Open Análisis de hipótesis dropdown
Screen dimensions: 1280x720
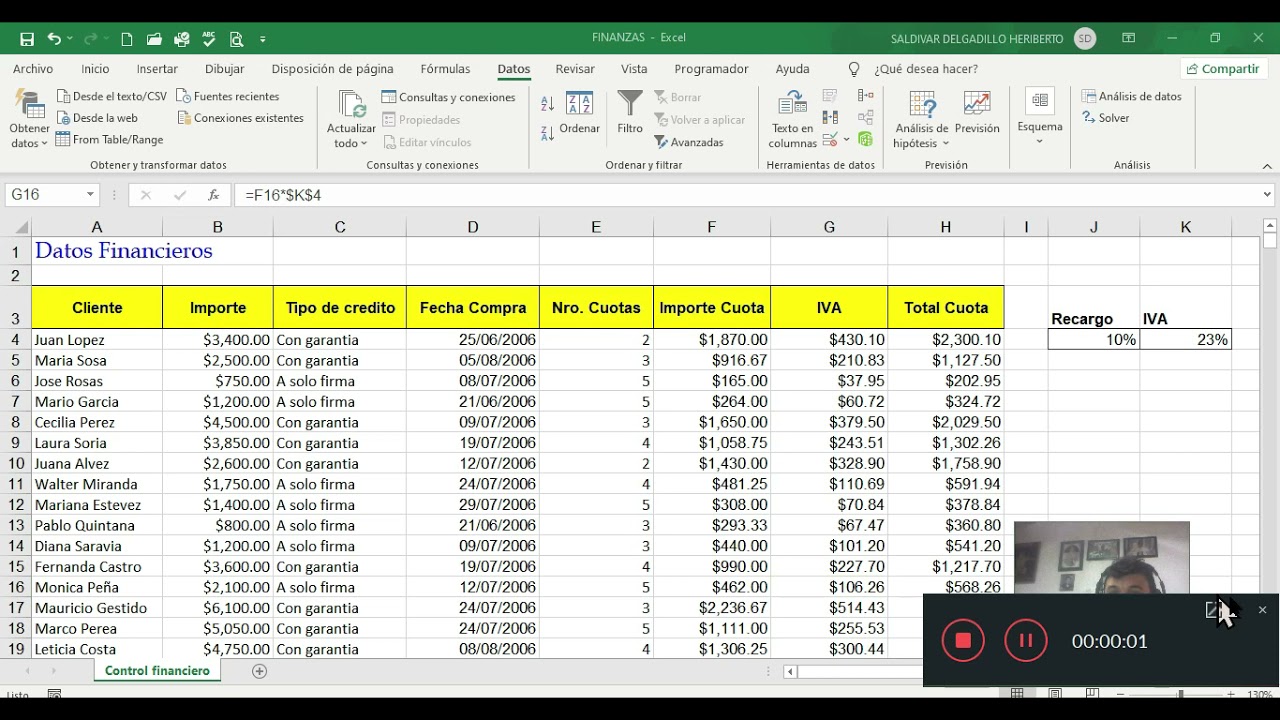coord(921,120)
